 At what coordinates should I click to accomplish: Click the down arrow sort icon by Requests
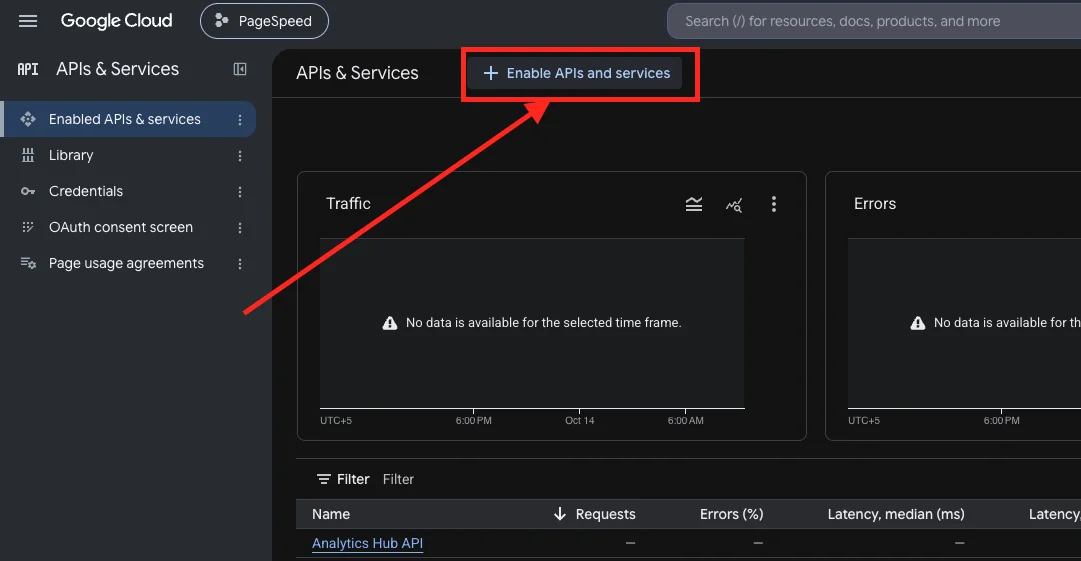pos(560,514)
